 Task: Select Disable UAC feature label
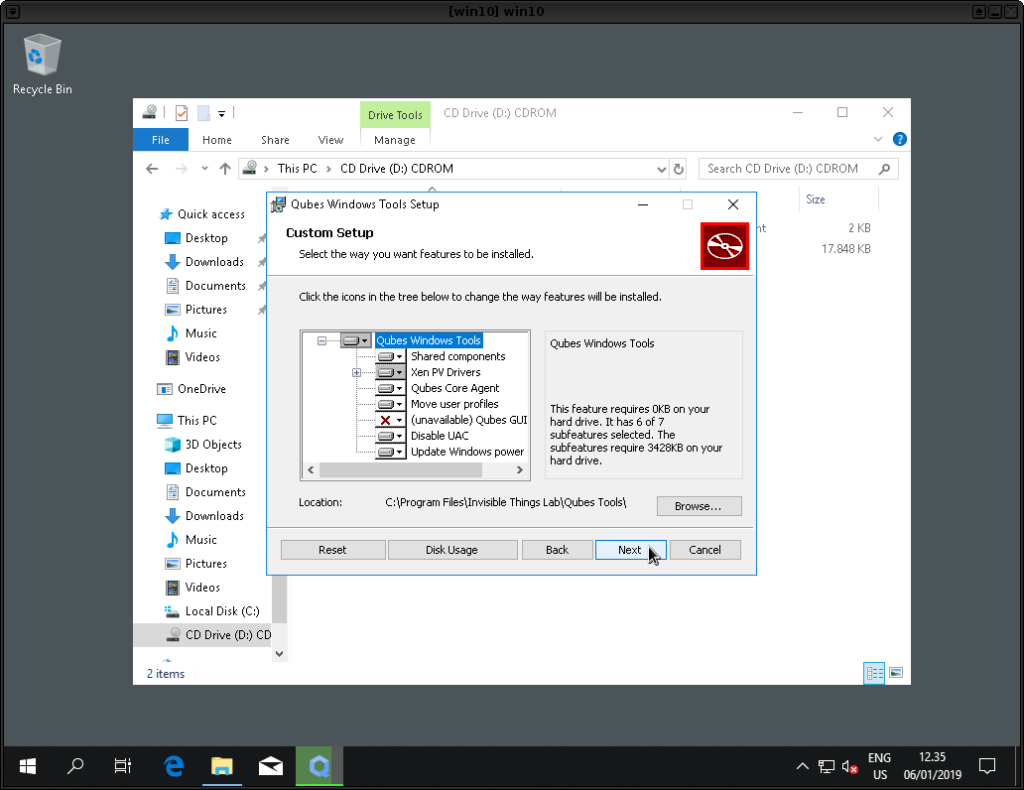440,436
